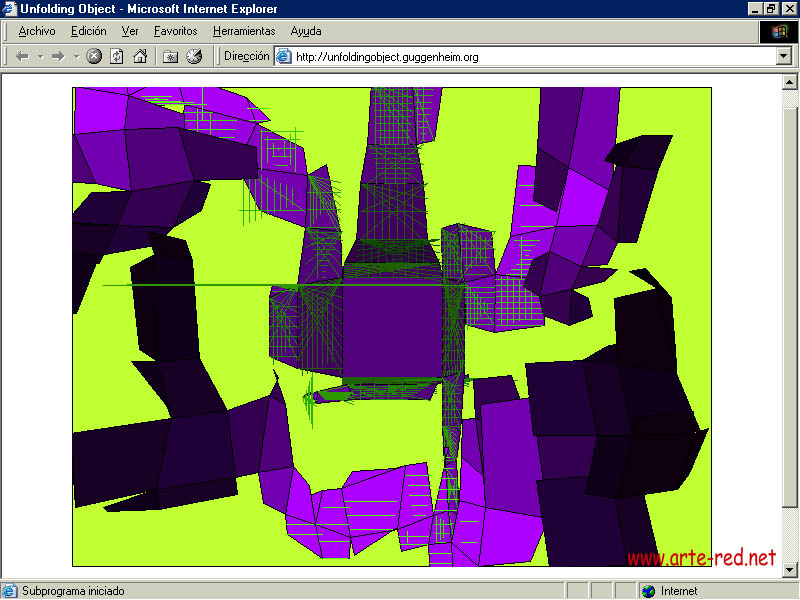Click the vertical scrollbar down arrow
This screenshot has height=600, width=800.
tap(789, 569)
